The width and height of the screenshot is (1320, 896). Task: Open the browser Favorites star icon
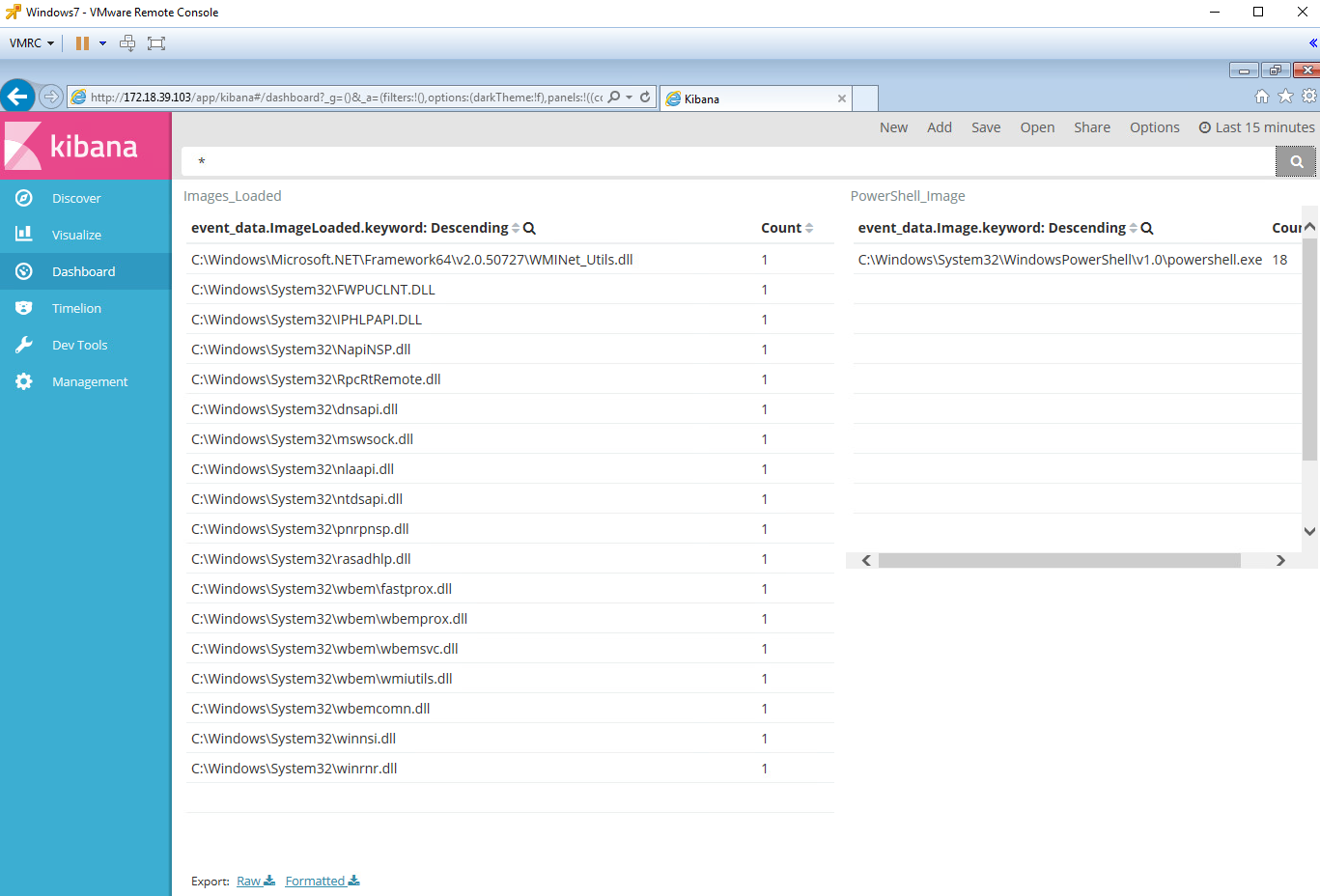point(1285,97)
